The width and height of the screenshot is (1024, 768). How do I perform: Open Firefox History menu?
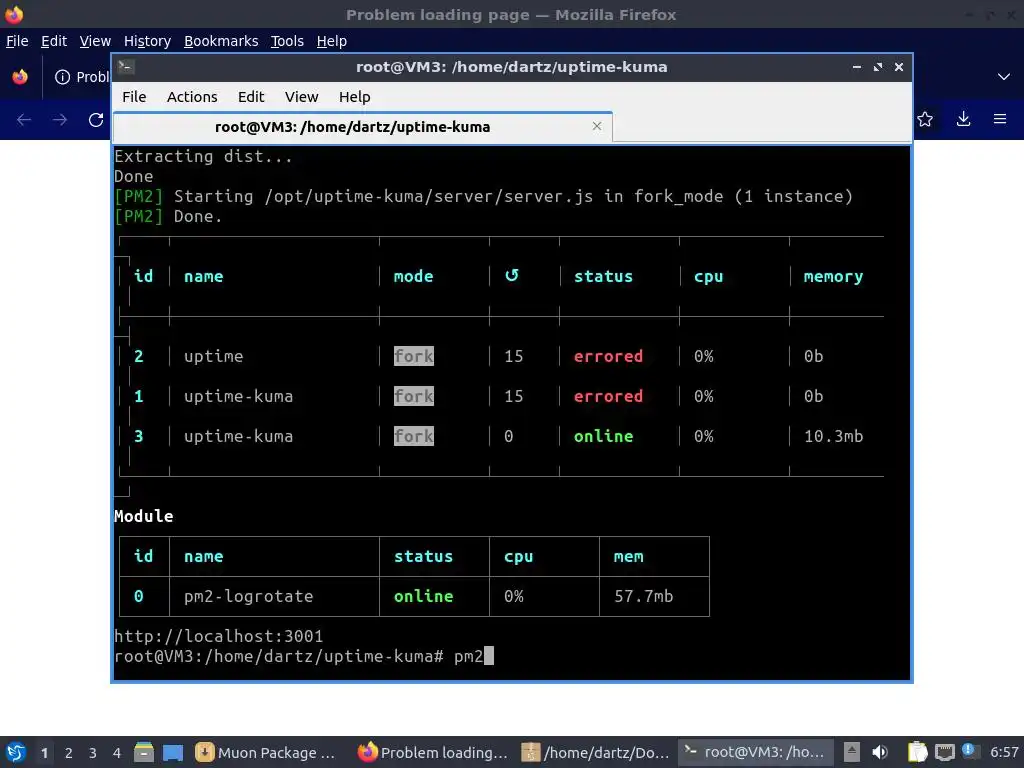point(147,41)
